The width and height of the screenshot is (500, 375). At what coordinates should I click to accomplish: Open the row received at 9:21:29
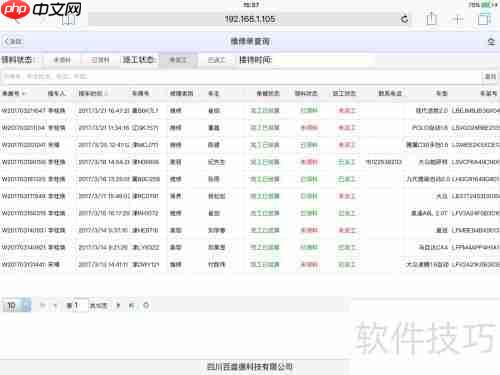tap(250, 247)
